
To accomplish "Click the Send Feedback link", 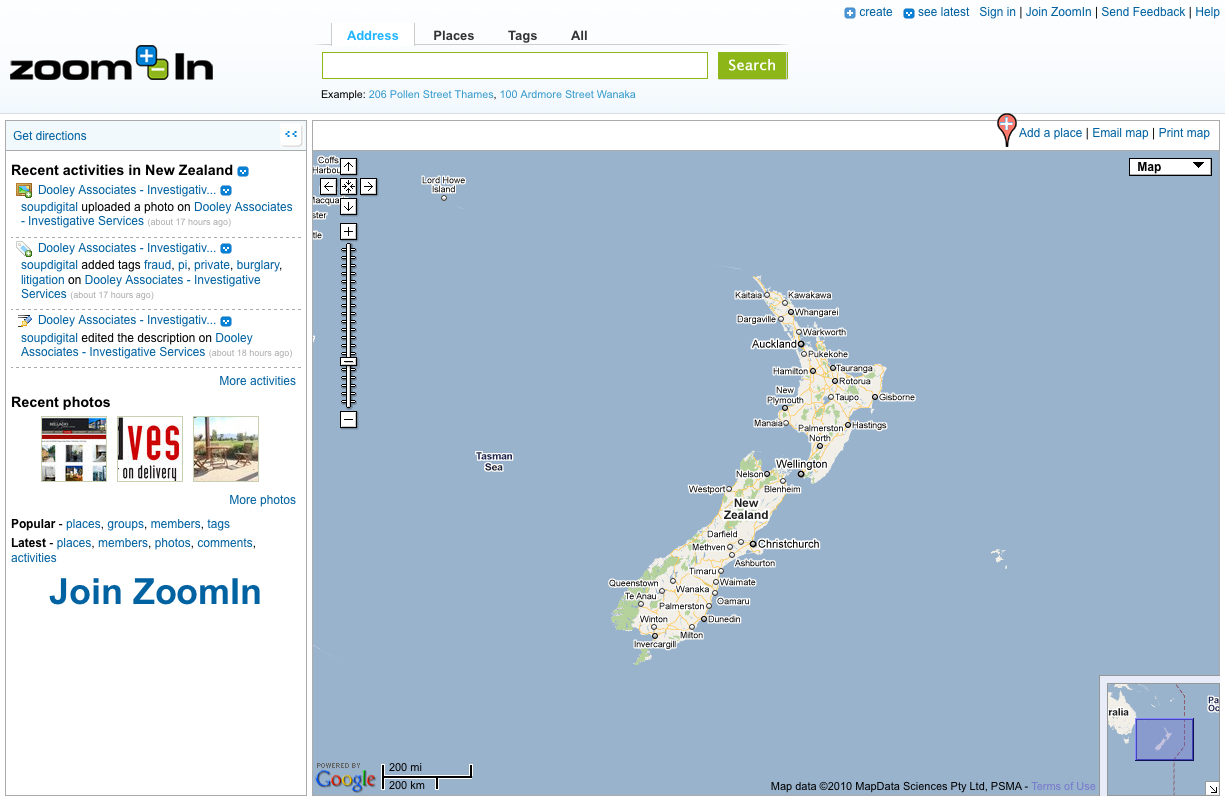I will click(x=1143, y=12).
